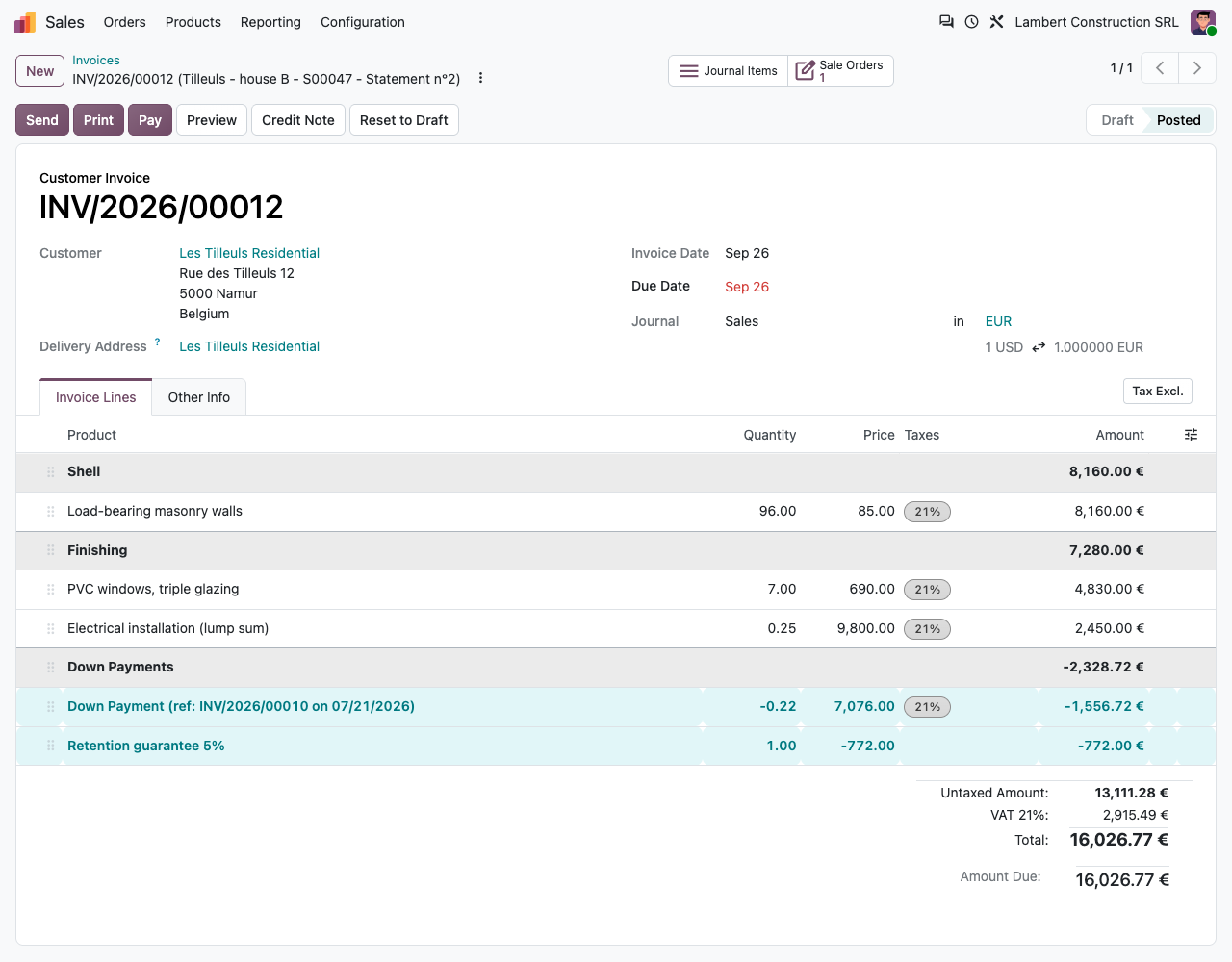
Task: Grab the drag handle of Retention guarantee line
Action: [x=50, y=747]
